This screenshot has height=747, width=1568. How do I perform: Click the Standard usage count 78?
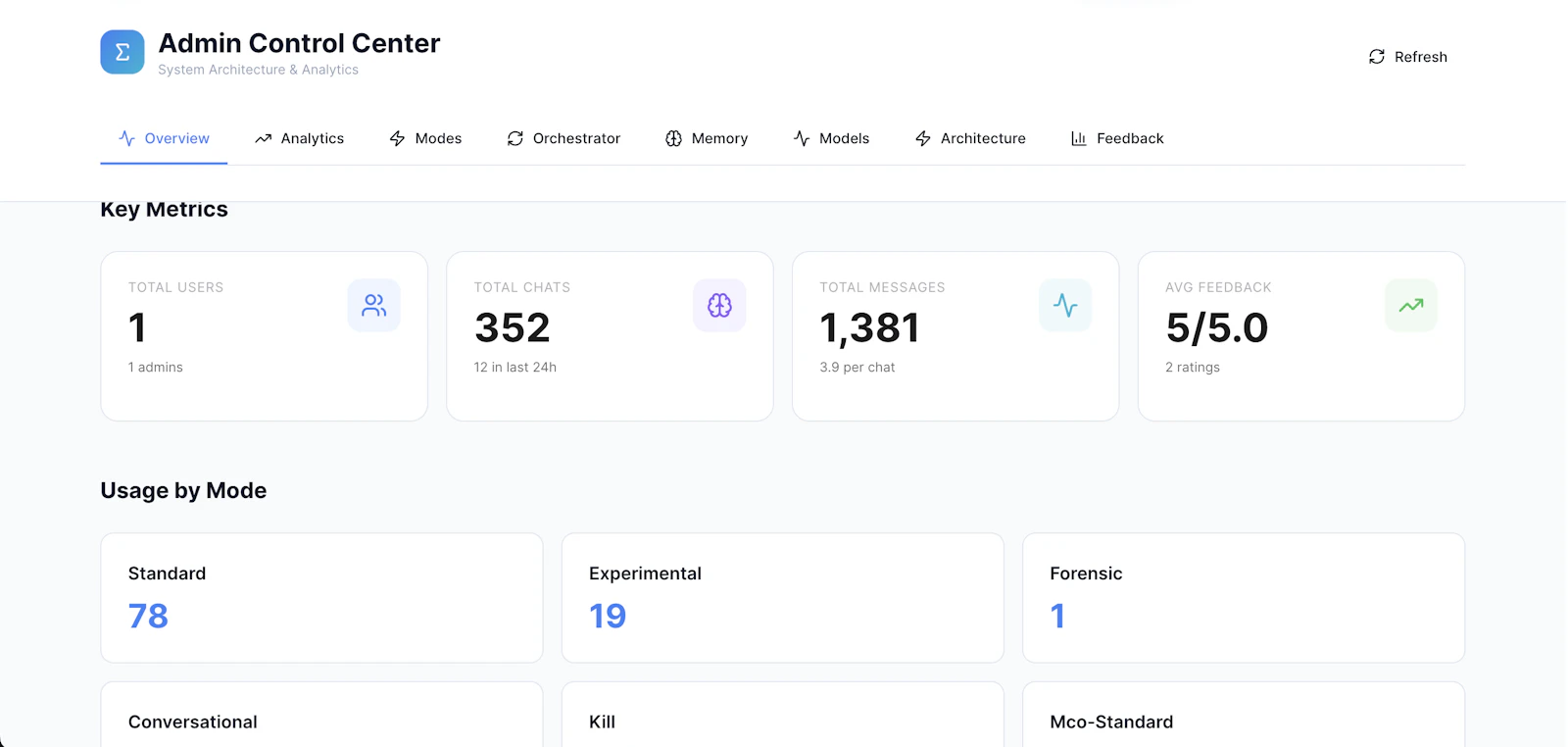[x=149, y=616]
